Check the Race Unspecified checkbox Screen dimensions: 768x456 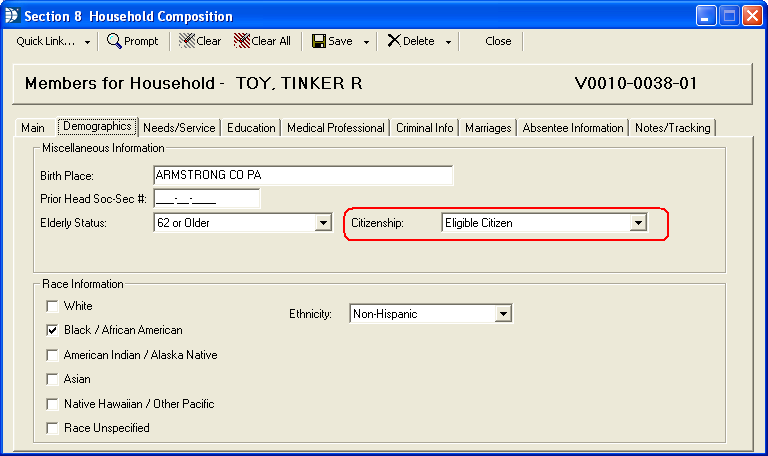pyautogui.click(x=52, y=428)
